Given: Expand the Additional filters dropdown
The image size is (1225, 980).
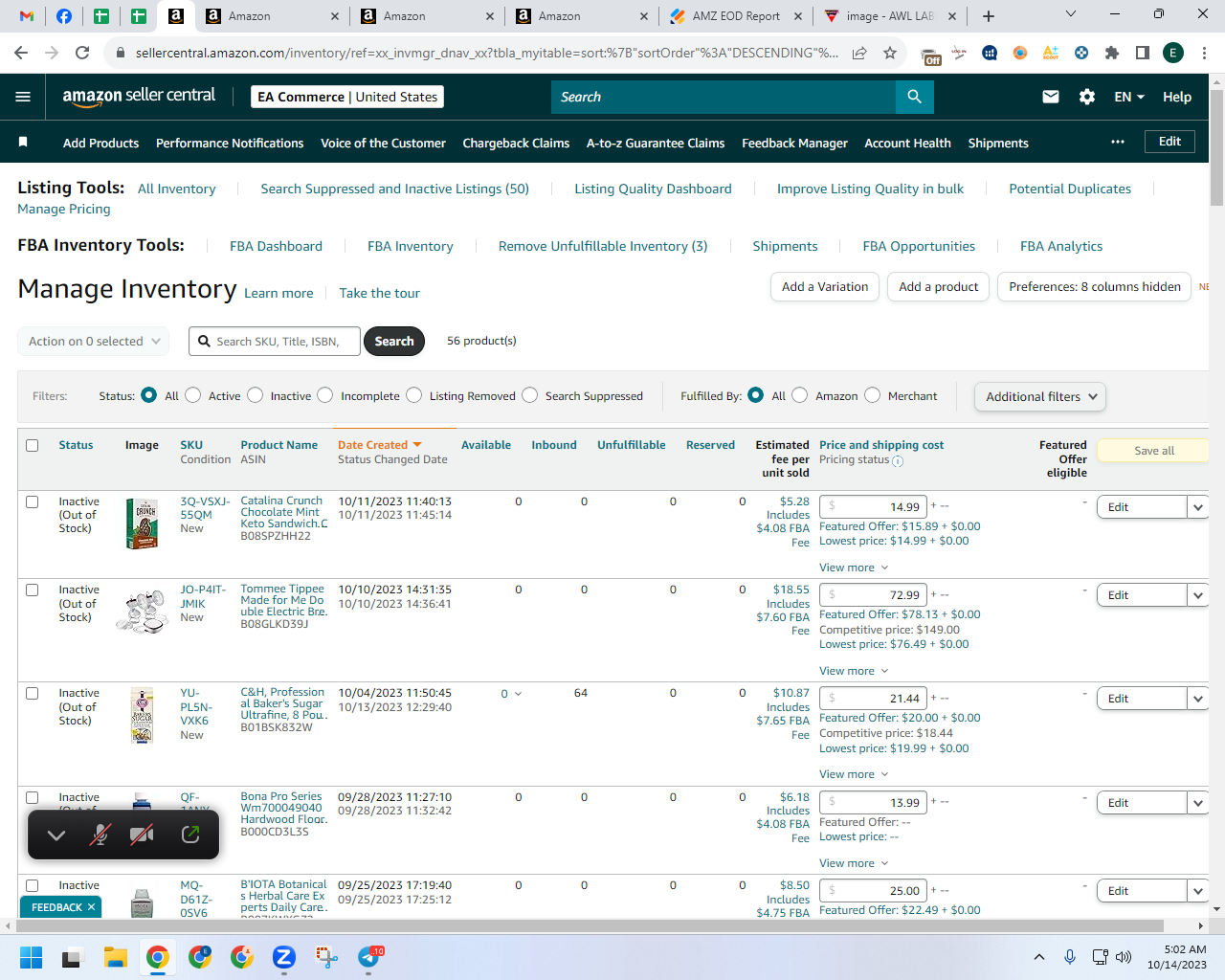Looking at the screenshot, I should click(1040, 396).
